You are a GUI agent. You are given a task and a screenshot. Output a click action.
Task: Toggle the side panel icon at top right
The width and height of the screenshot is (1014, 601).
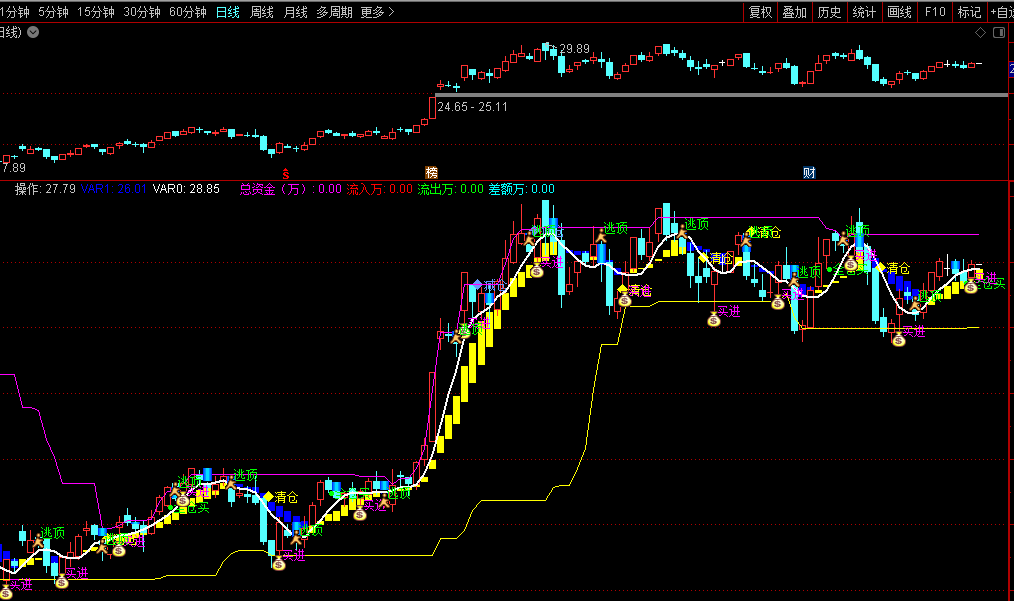[999, 33]
